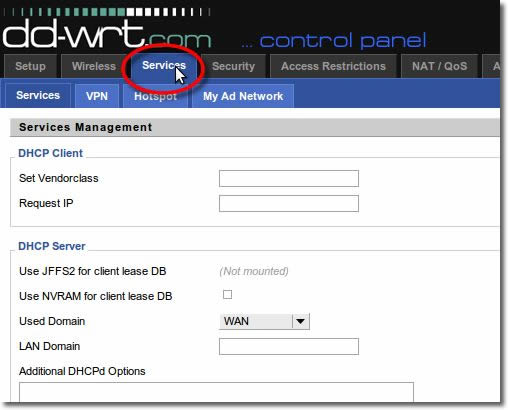Switch to the Hotspot sub-tab
Image resolution: width=508 pixels, height=410 pixels.
155,96
